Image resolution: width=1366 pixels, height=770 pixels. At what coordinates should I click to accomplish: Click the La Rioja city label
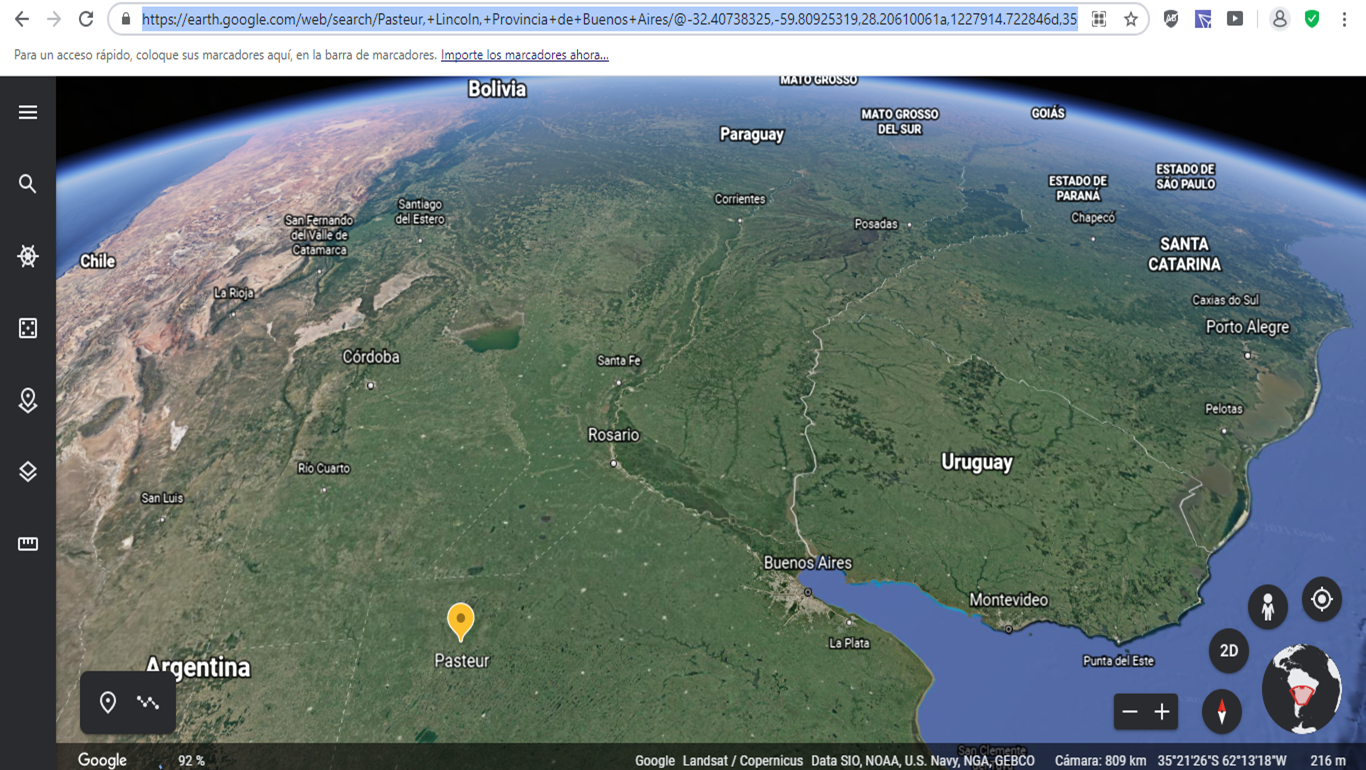234,293
